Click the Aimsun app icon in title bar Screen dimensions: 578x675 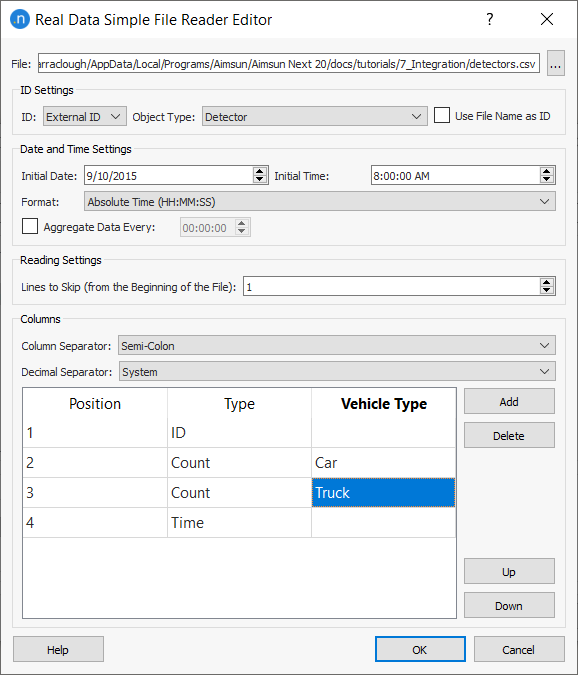coord(19,19)
